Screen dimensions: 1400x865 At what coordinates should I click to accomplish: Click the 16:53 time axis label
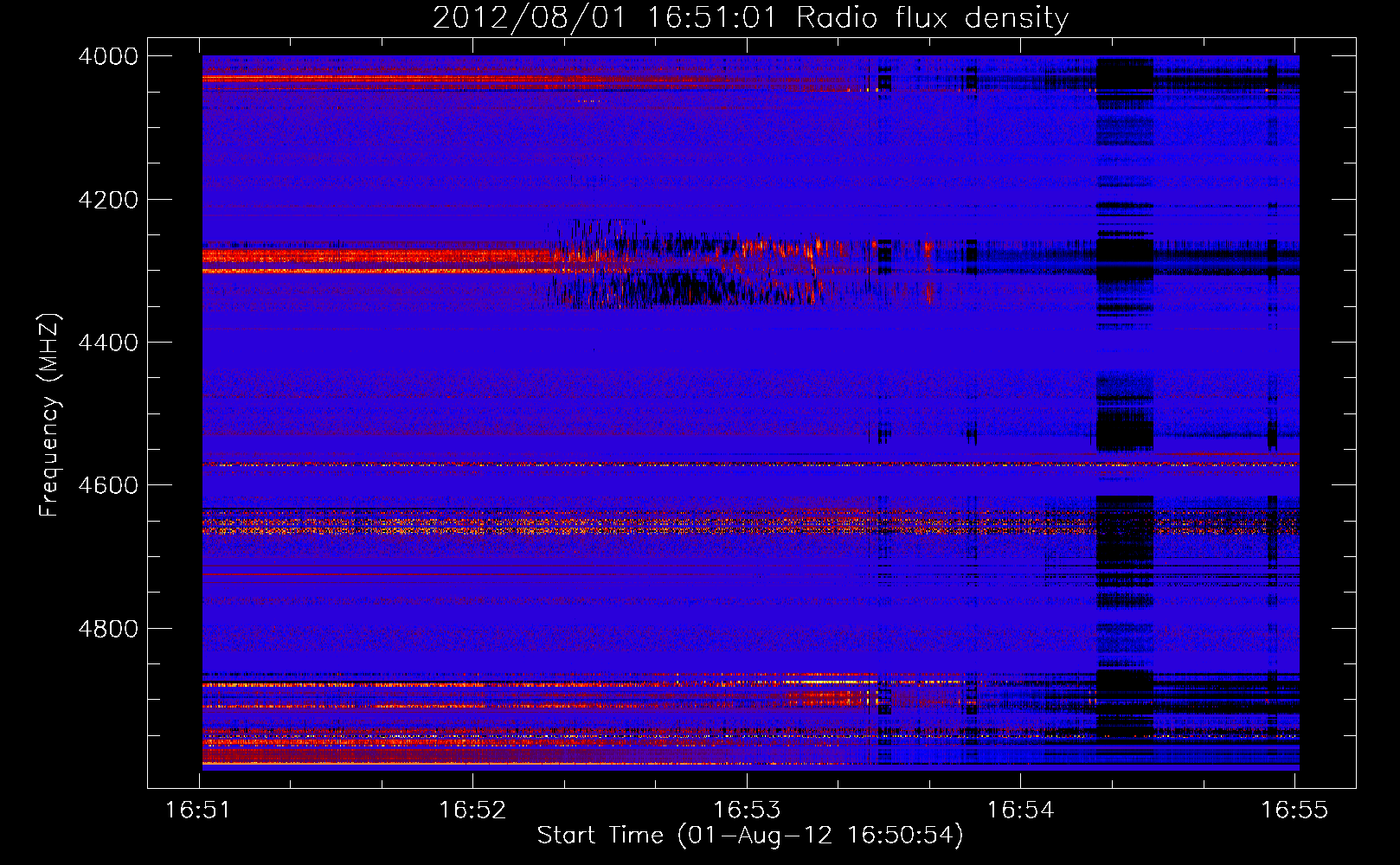tap(747, 811)
